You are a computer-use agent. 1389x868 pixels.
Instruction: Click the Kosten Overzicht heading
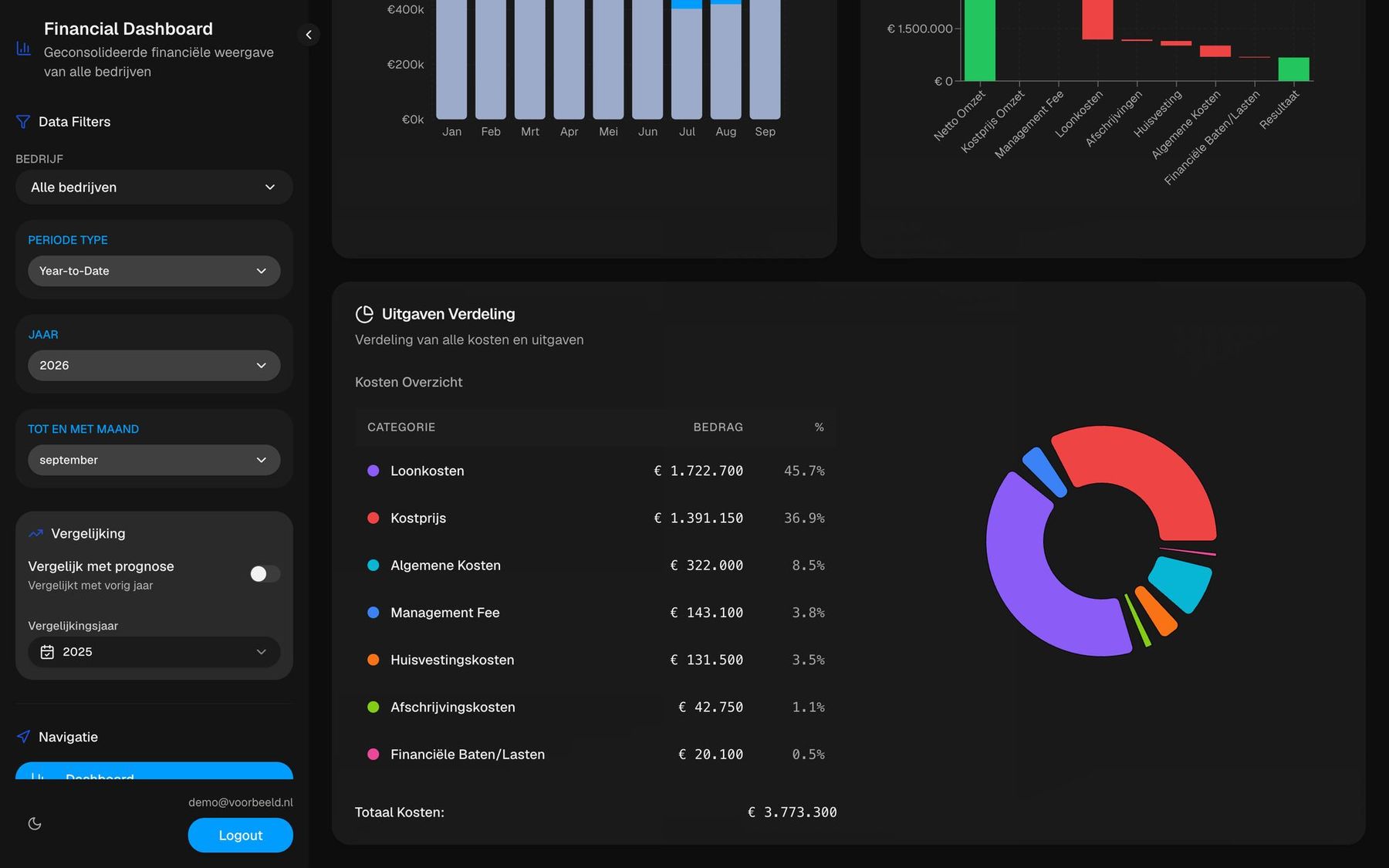coord(409,382)
